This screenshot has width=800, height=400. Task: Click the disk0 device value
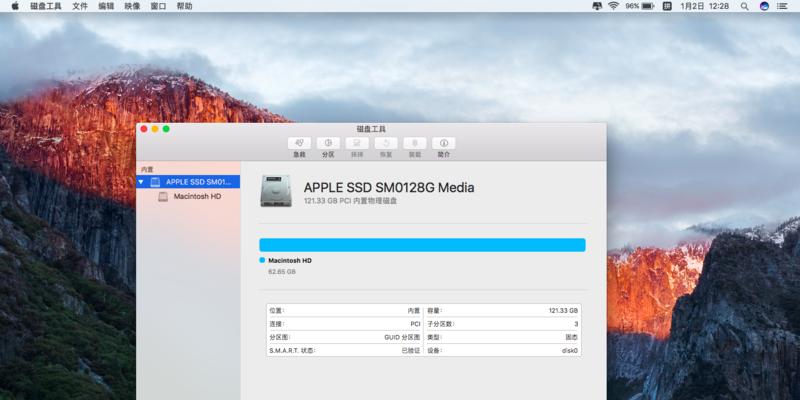coord(570,351)
